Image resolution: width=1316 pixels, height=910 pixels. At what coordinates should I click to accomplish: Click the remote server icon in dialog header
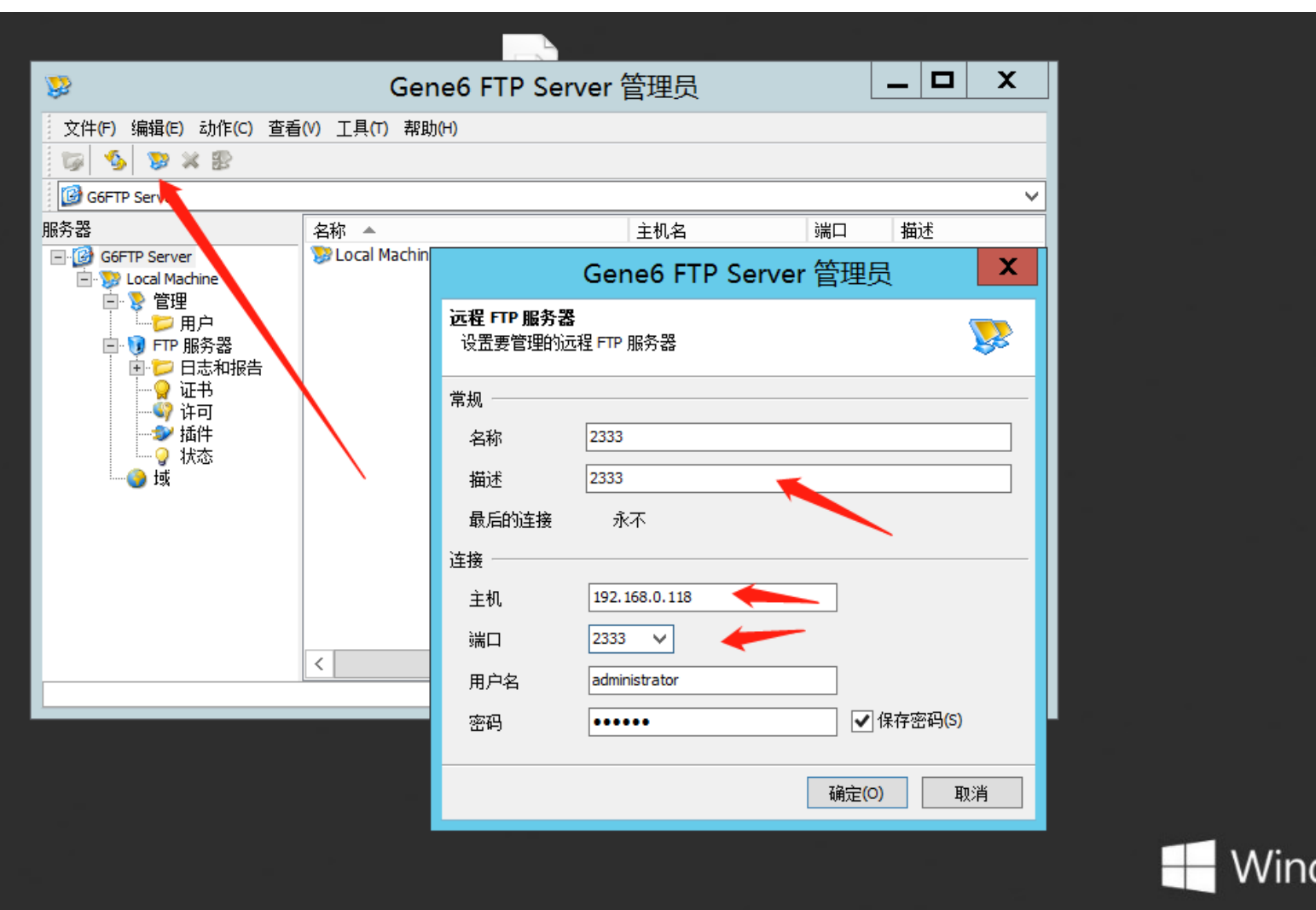pyautogui.click(x=990, y=335)
